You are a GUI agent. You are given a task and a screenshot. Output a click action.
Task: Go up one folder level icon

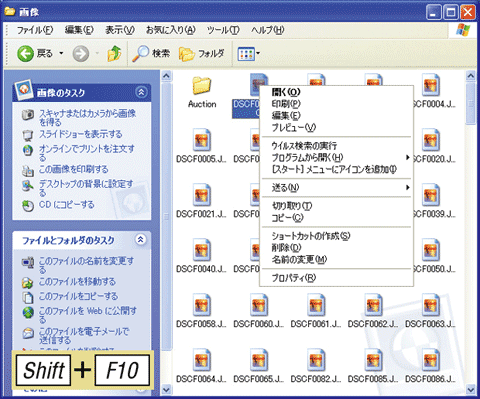click(x=114, y=53)
